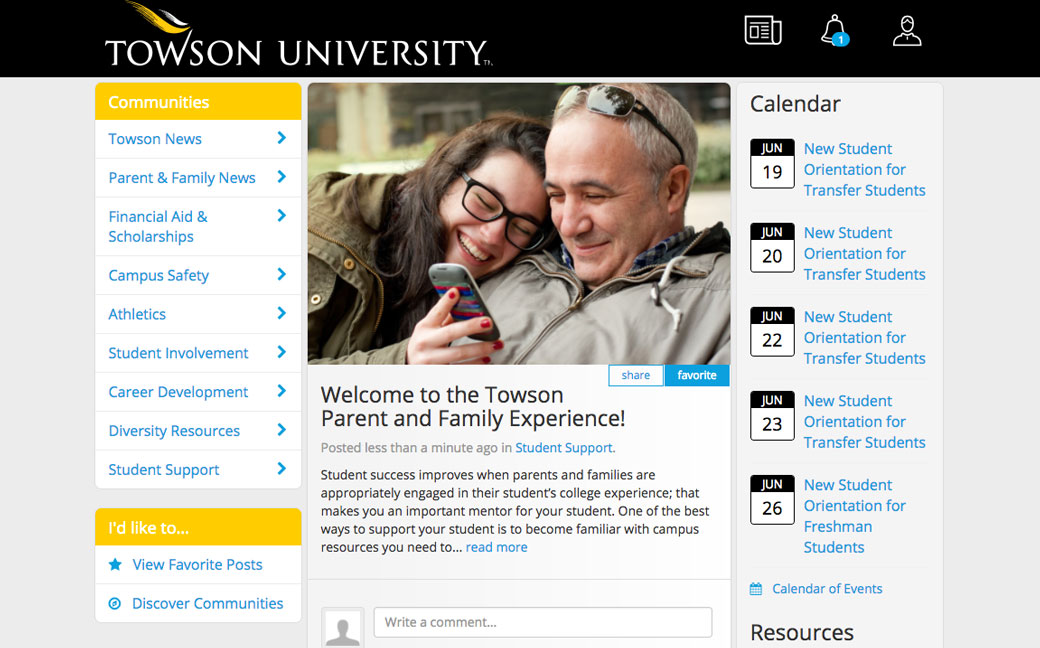Click the commenter avatar placeholder icon
The height and width of the screenshot is (648, 1040).
click(343, 628)
